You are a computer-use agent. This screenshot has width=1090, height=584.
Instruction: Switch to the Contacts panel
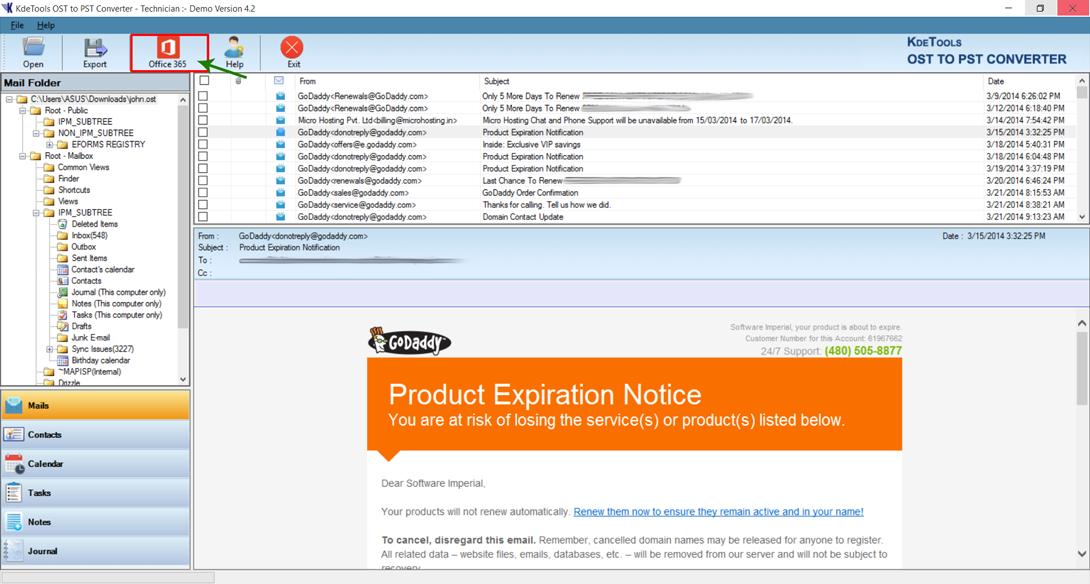(95, 435)
